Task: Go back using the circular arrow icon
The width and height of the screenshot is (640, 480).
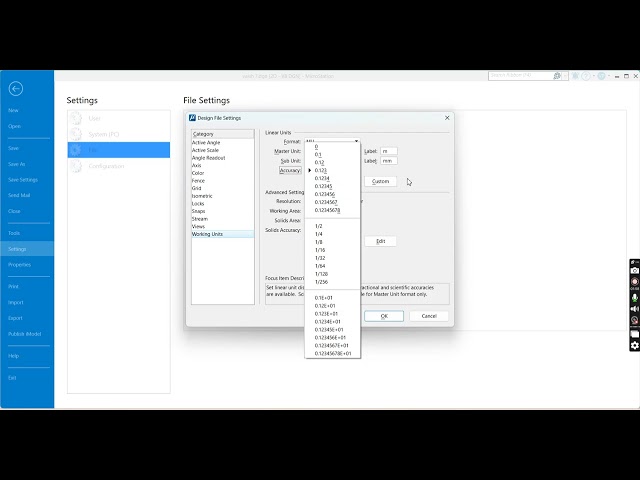Action: [x=16, y=89]
